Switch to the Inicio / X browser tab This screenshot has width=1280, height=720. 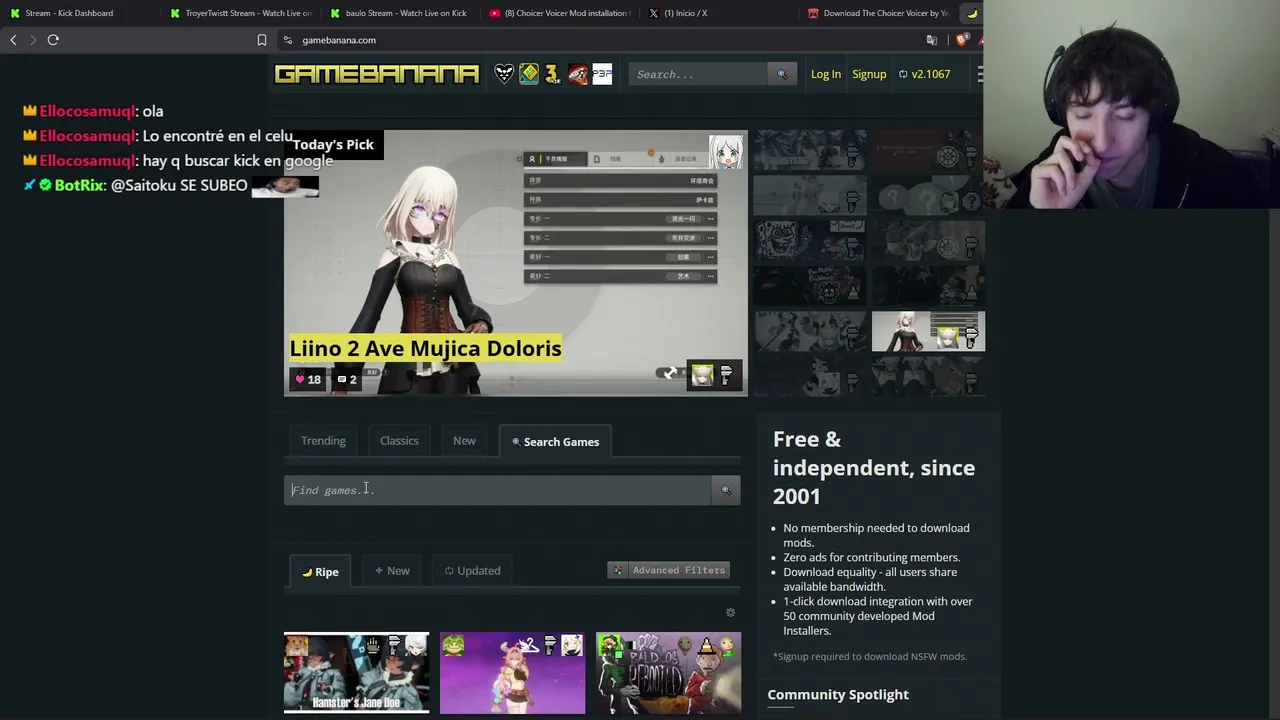[x=720, y=13]
